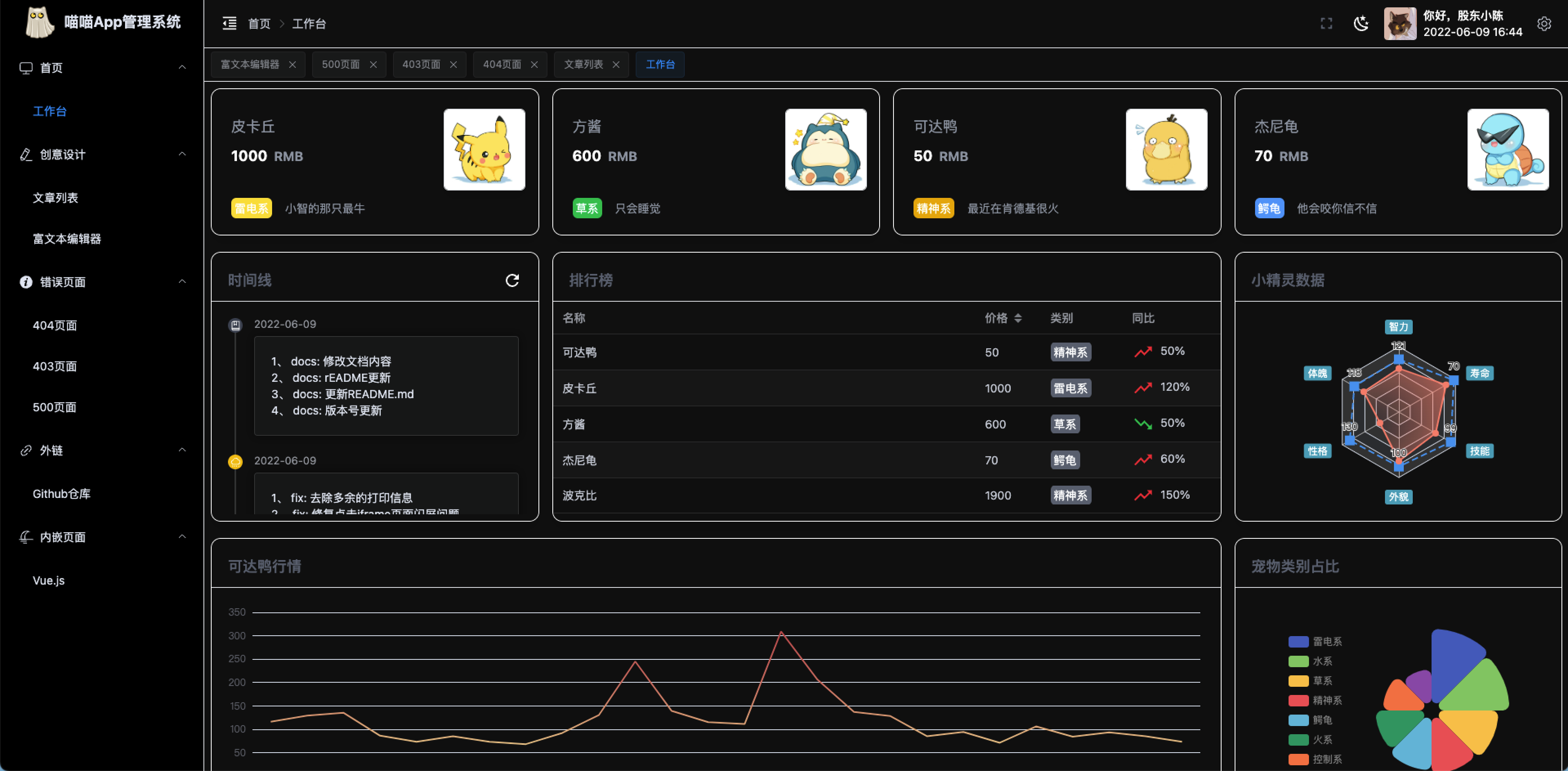Collapse the sidebar with menu fold icon

[230, 24]
